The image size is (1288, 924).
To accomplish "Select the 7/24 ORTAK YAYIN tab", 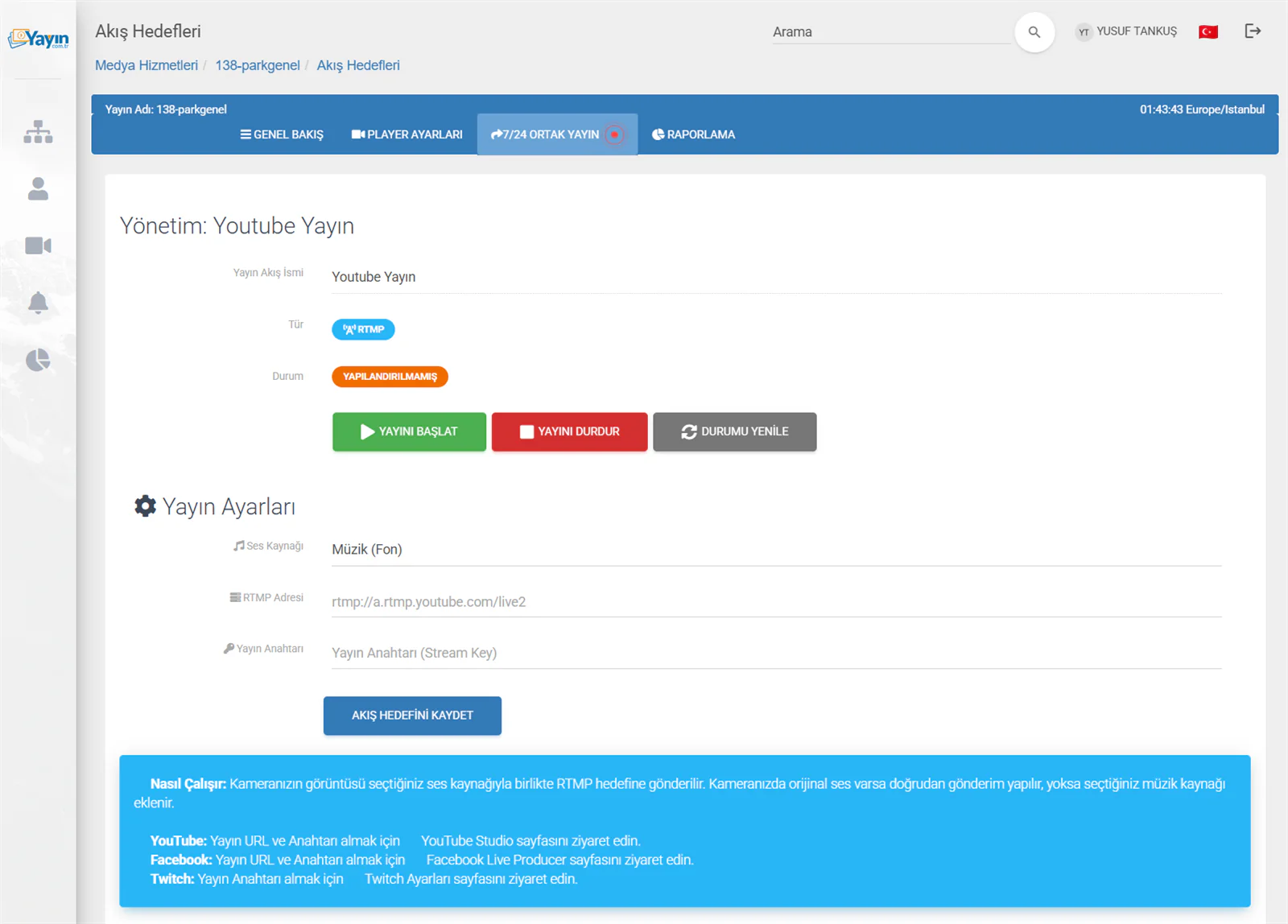I will (x=557, y=134).
